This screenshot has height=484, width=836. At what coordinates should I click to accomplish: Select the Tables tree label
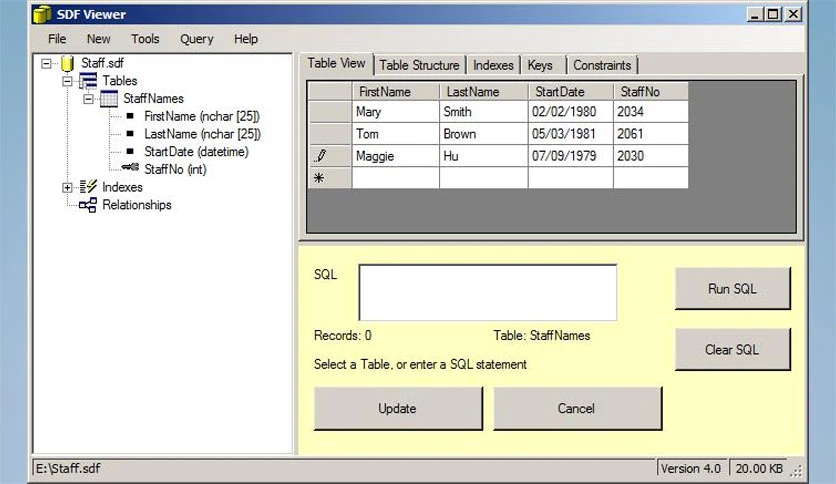[x=119, y=80]
